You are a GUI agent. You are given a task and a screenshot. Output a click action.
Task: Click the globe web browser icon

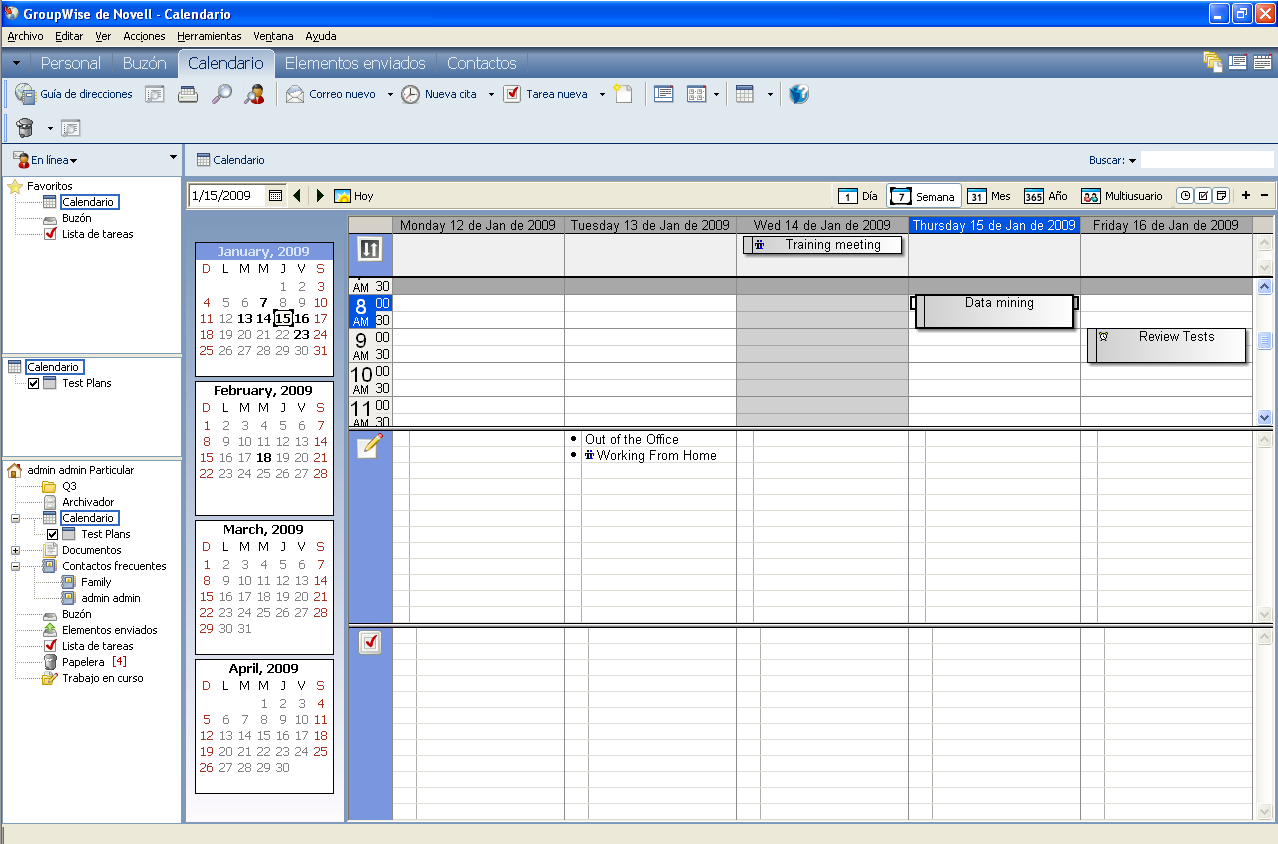(798, 93)
